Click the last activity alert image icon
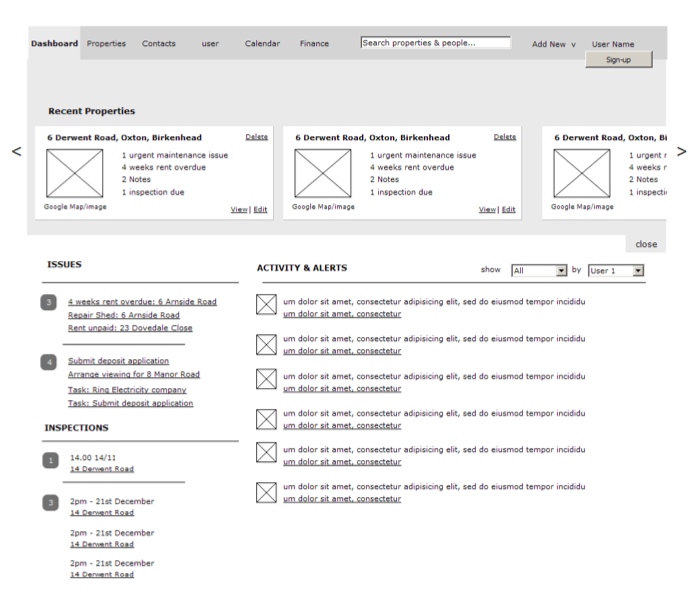This screenshot has width=700, height=605. click(x=266, y=492)
